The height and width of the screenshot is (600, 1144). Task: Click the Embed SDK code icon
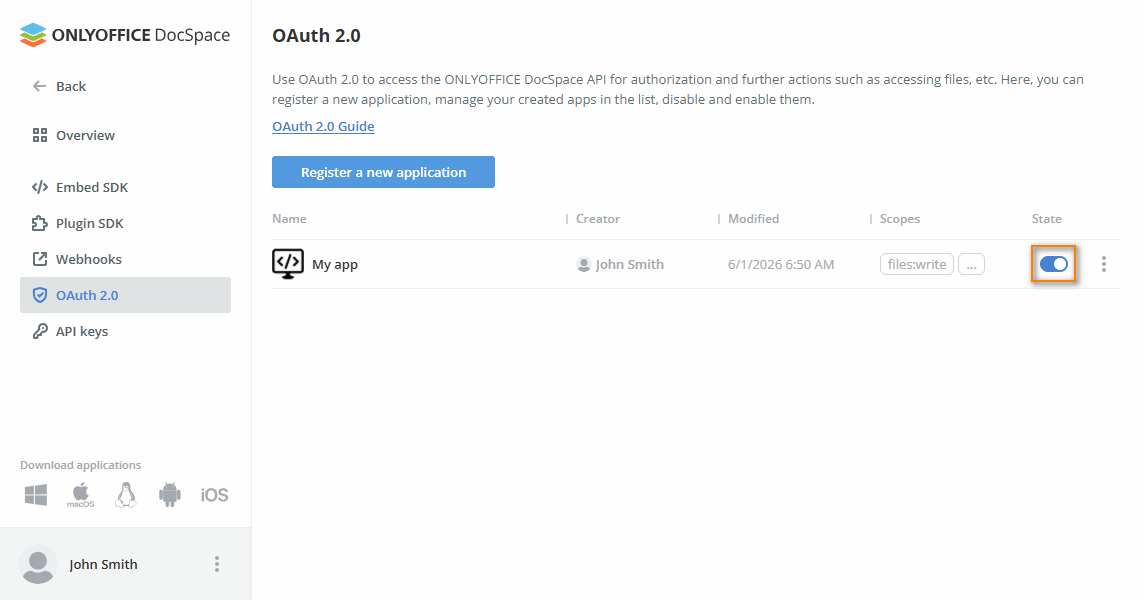(x=40, y=187)
